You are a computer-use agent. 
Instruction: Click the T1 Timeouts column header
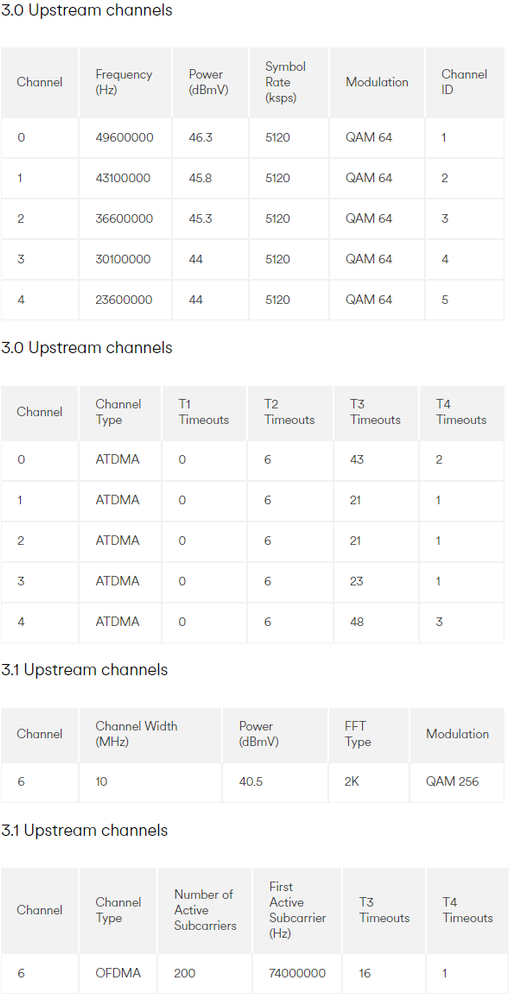(x=204, y=412)
